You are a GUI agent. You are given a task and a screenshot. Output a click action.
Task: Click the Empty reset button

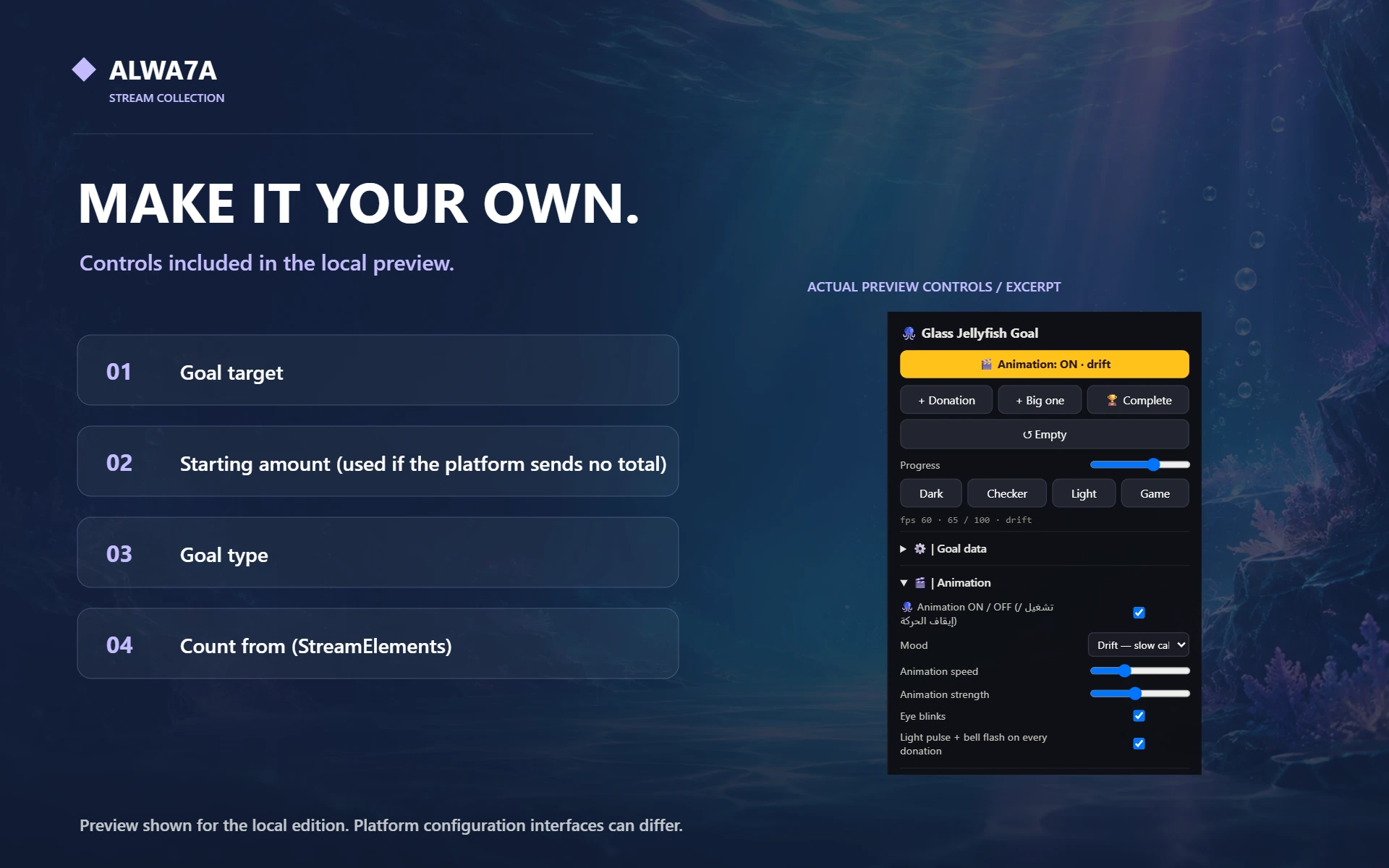coord(1044,435)
